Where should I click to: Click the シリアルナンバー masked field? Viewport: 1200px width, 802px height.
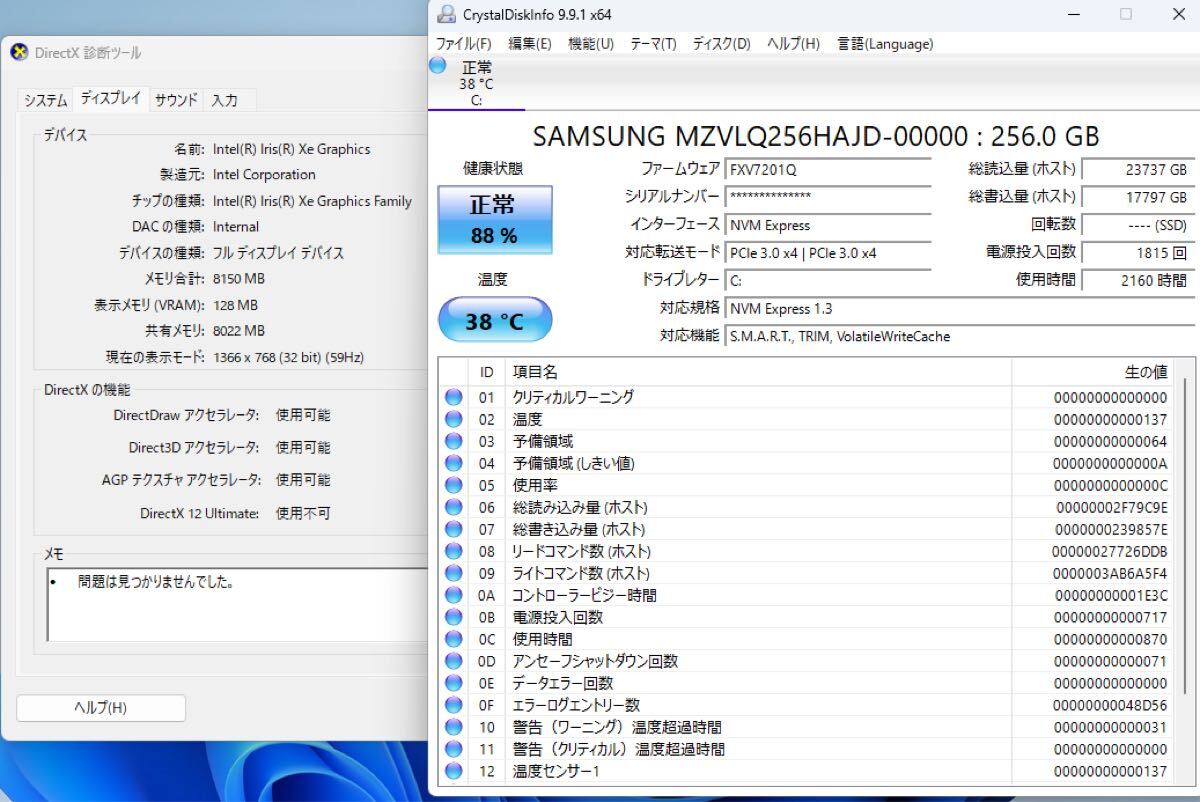(828, 197)
